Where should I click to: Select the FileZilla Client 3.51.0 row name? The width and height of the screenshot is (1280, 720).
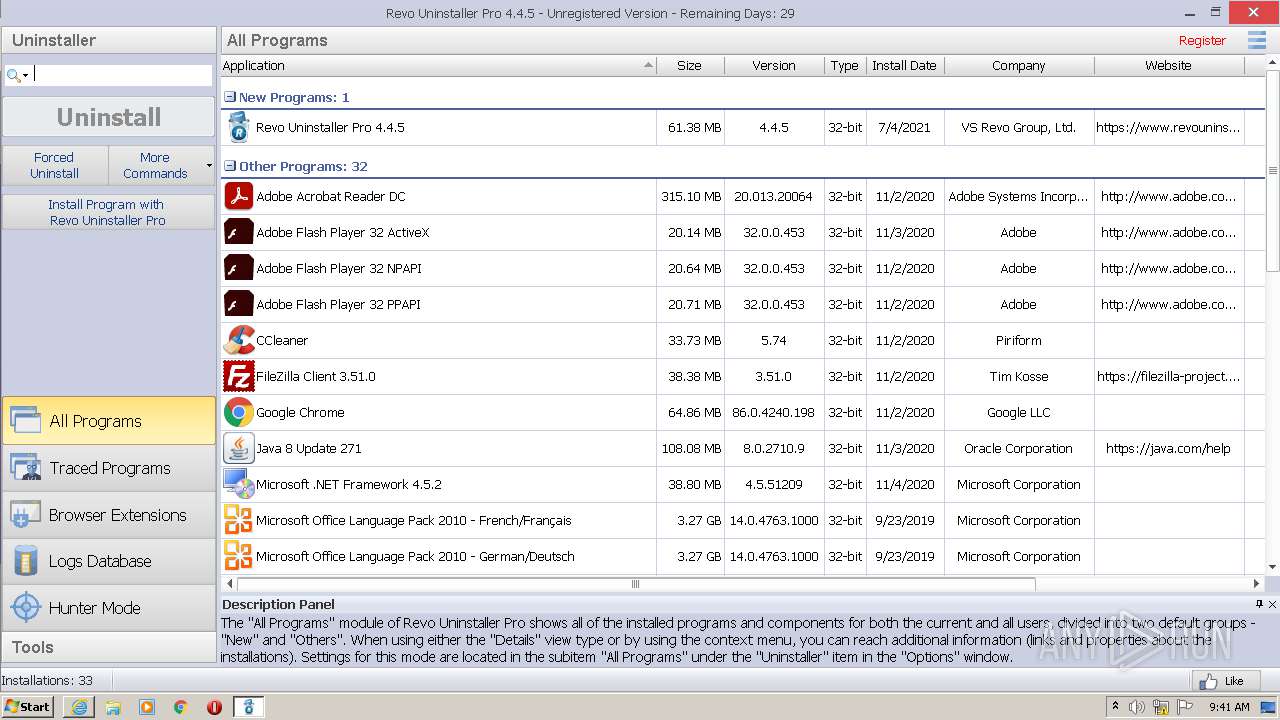click(x=316, y=376)
